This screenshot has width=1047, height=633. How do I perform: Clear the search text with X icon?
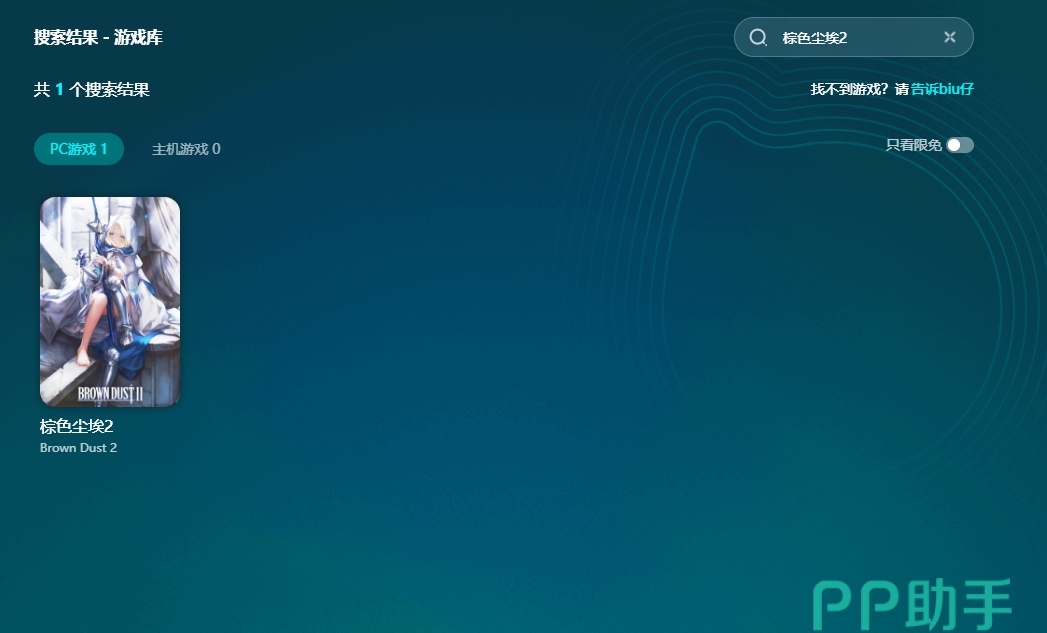click(x=949, y=37)
